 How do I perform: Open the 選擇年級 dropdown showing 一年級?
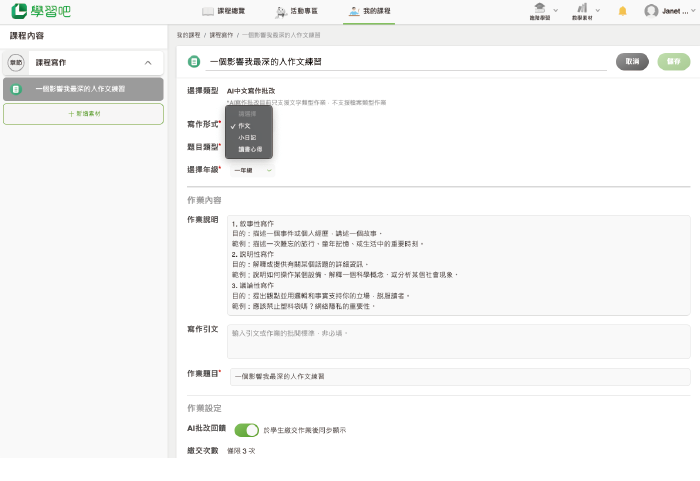(252, 170)
